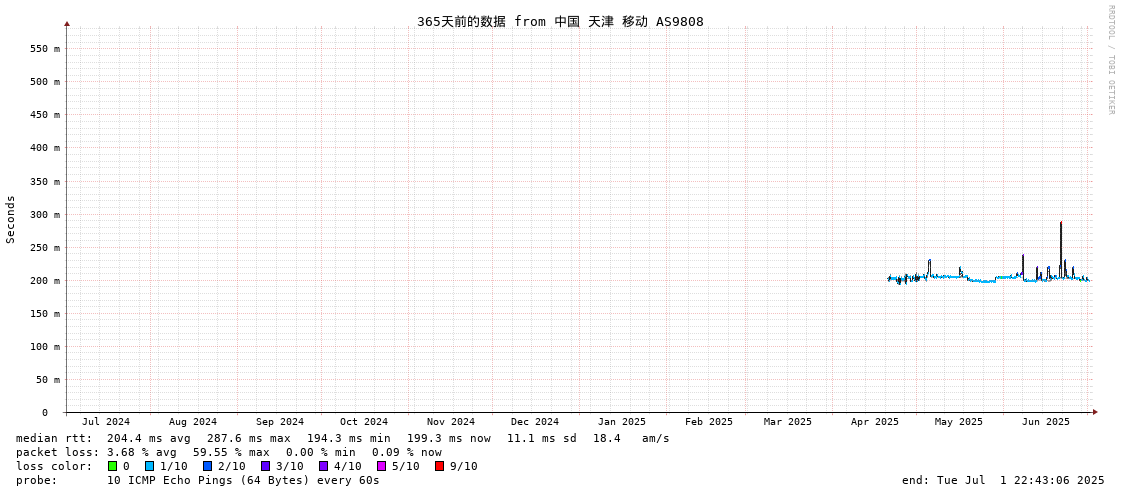Click the 'Seconds' y-axis label
Viewport: 1121px width, 494px height.
pos(11,219)
